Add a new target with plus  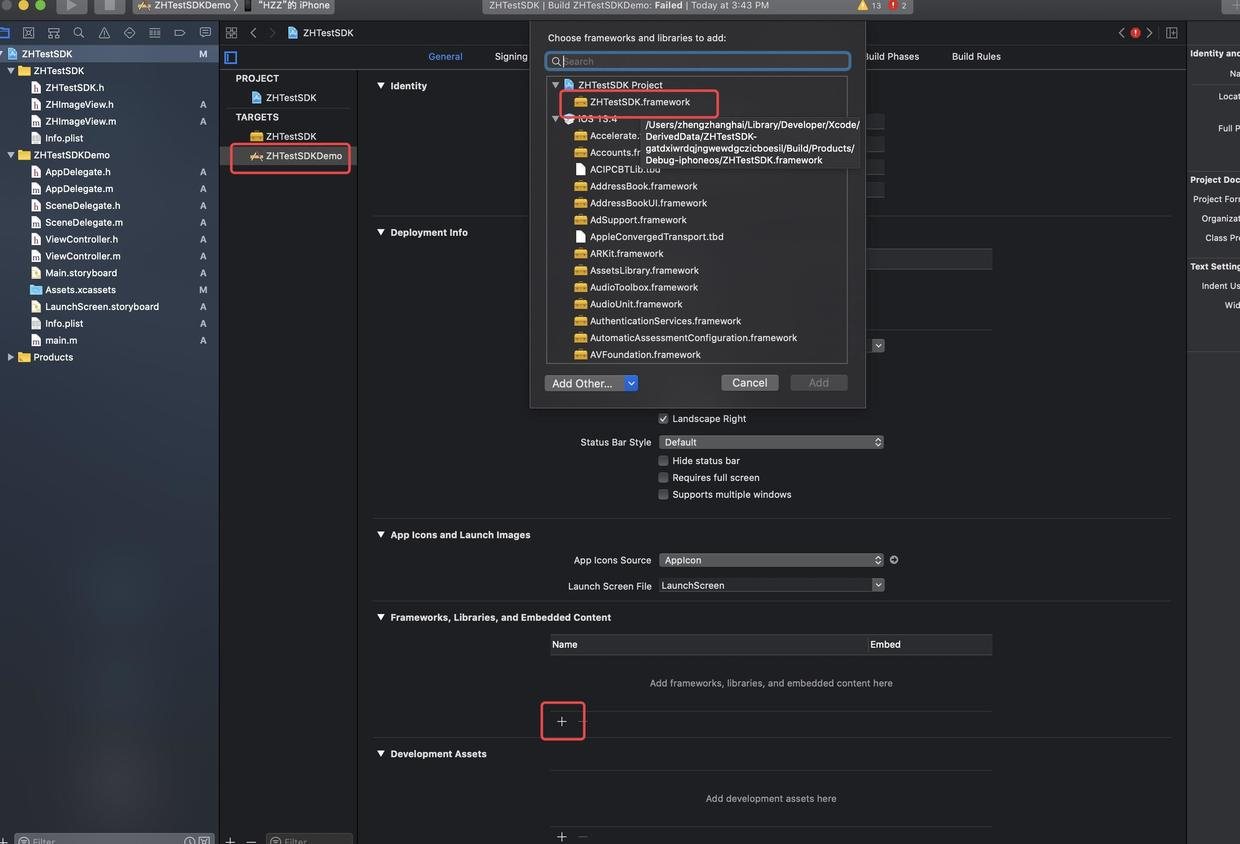[x=230, y=840]
